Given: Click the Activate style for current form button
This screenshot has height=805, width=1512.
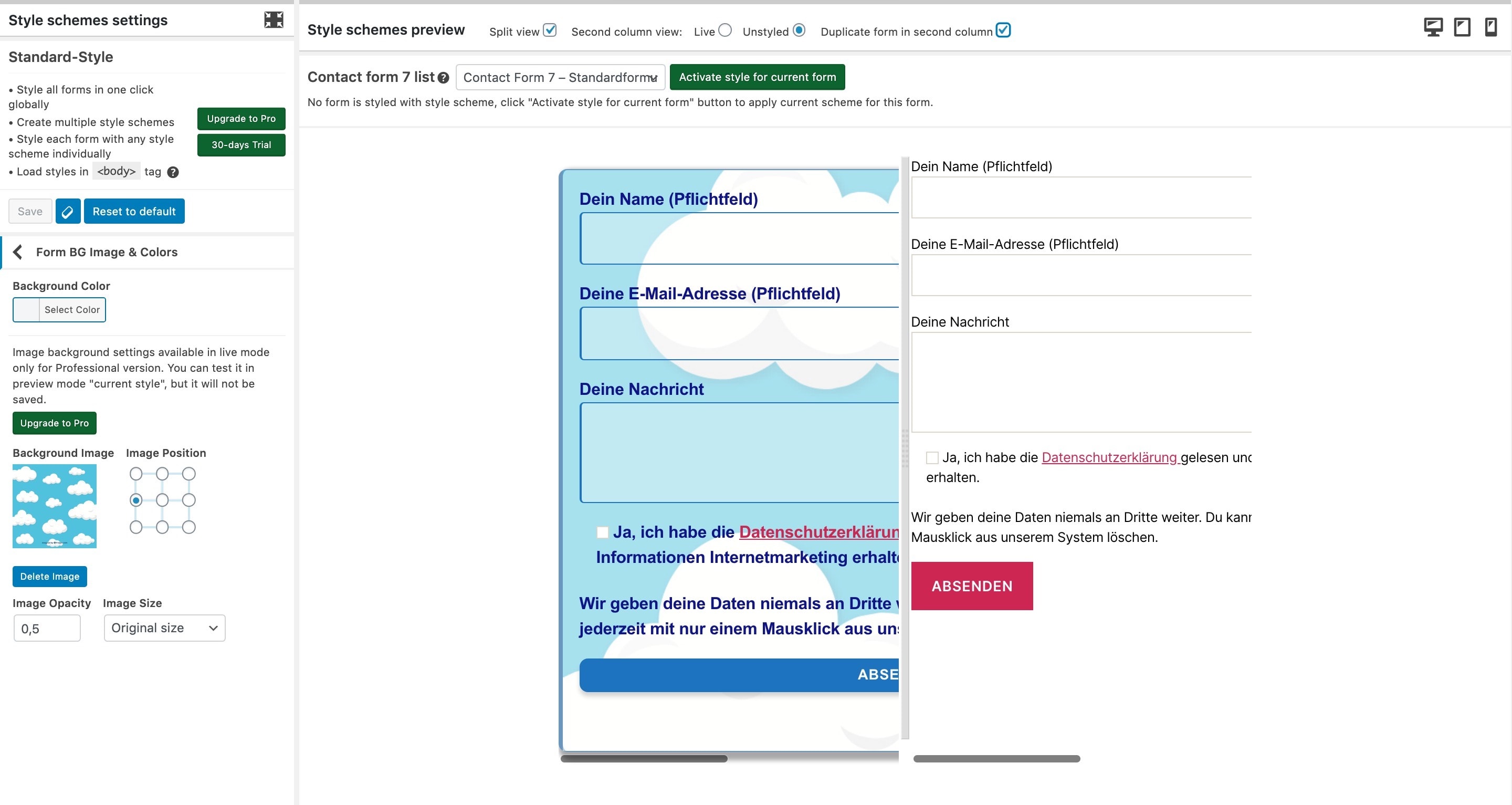Looking at the screenshot, I should click(756, 77).
